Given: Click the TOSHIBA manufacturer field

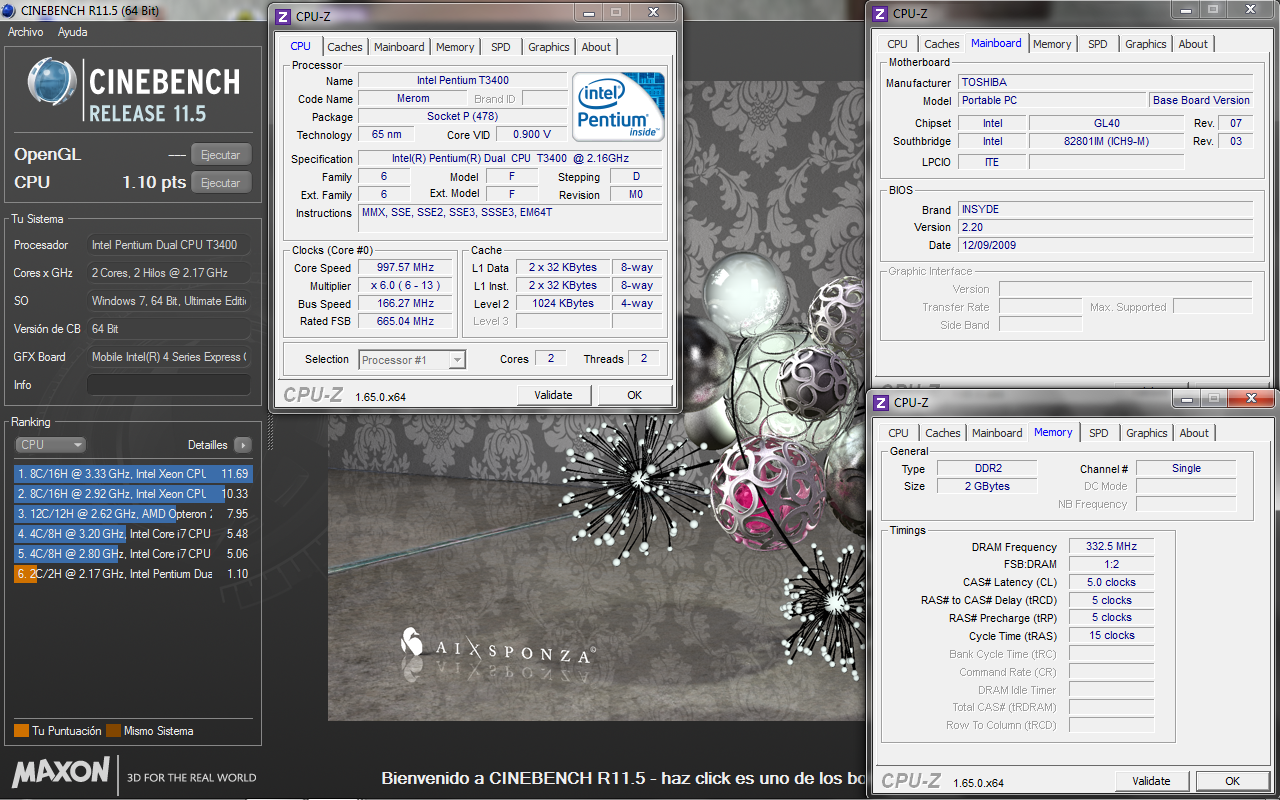Looking at the screenshot, I should (1105, 83).
